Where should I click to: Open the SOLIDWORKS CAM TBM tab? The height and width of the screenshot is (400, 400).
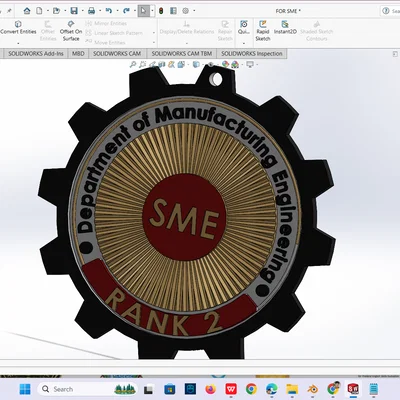tap(182, 53)
